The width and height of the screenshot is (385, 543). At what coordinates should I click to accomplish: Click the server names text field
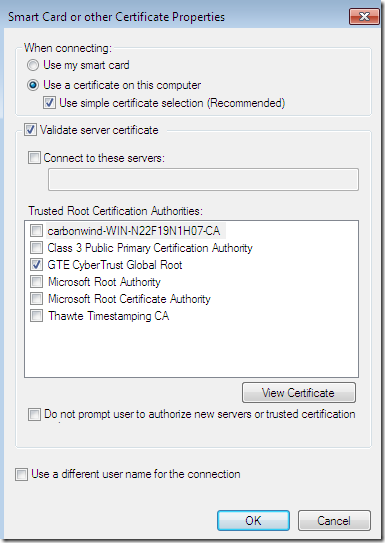pyautogui.click(x=203, y=179)
